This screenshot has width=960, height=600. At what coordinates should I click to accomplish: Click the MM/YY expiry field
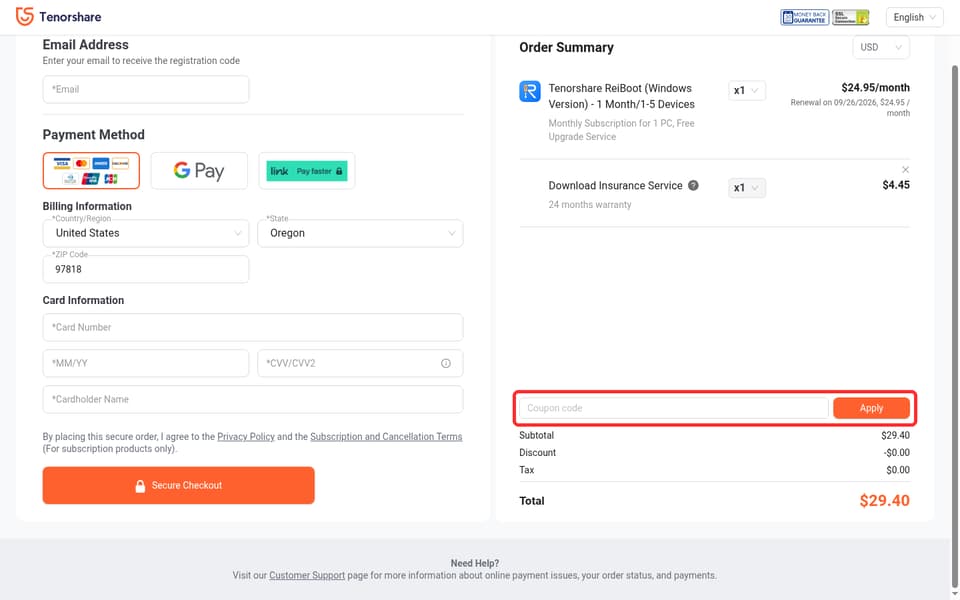click(146, 364)
